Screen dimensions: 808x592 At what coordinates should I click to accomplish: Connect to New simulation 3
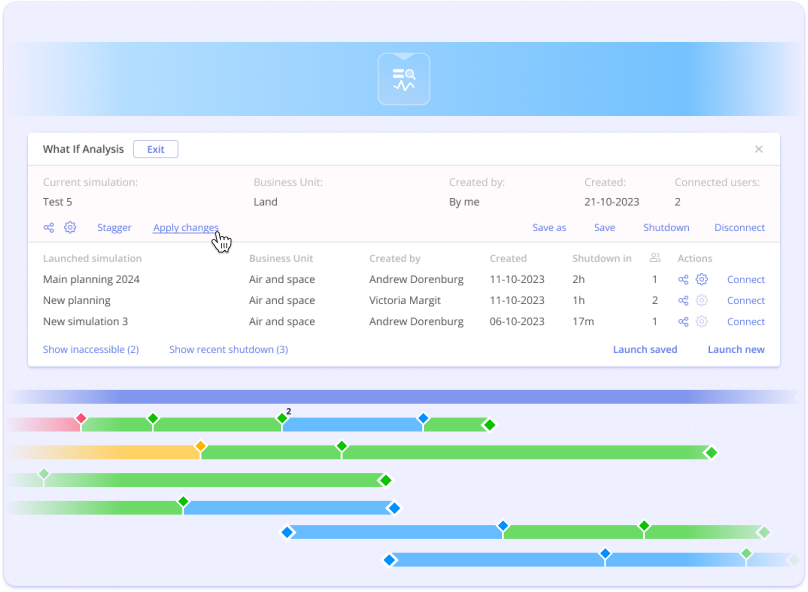click(746, 322)
